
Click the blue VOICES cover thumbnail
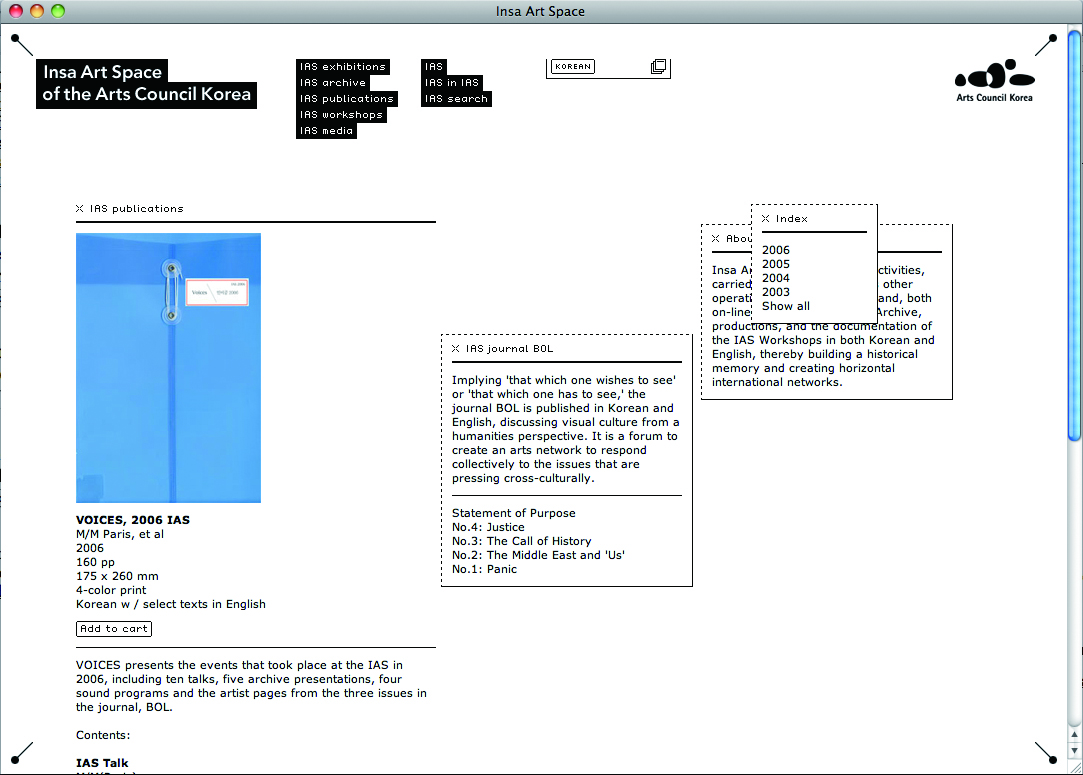[168, 368]
